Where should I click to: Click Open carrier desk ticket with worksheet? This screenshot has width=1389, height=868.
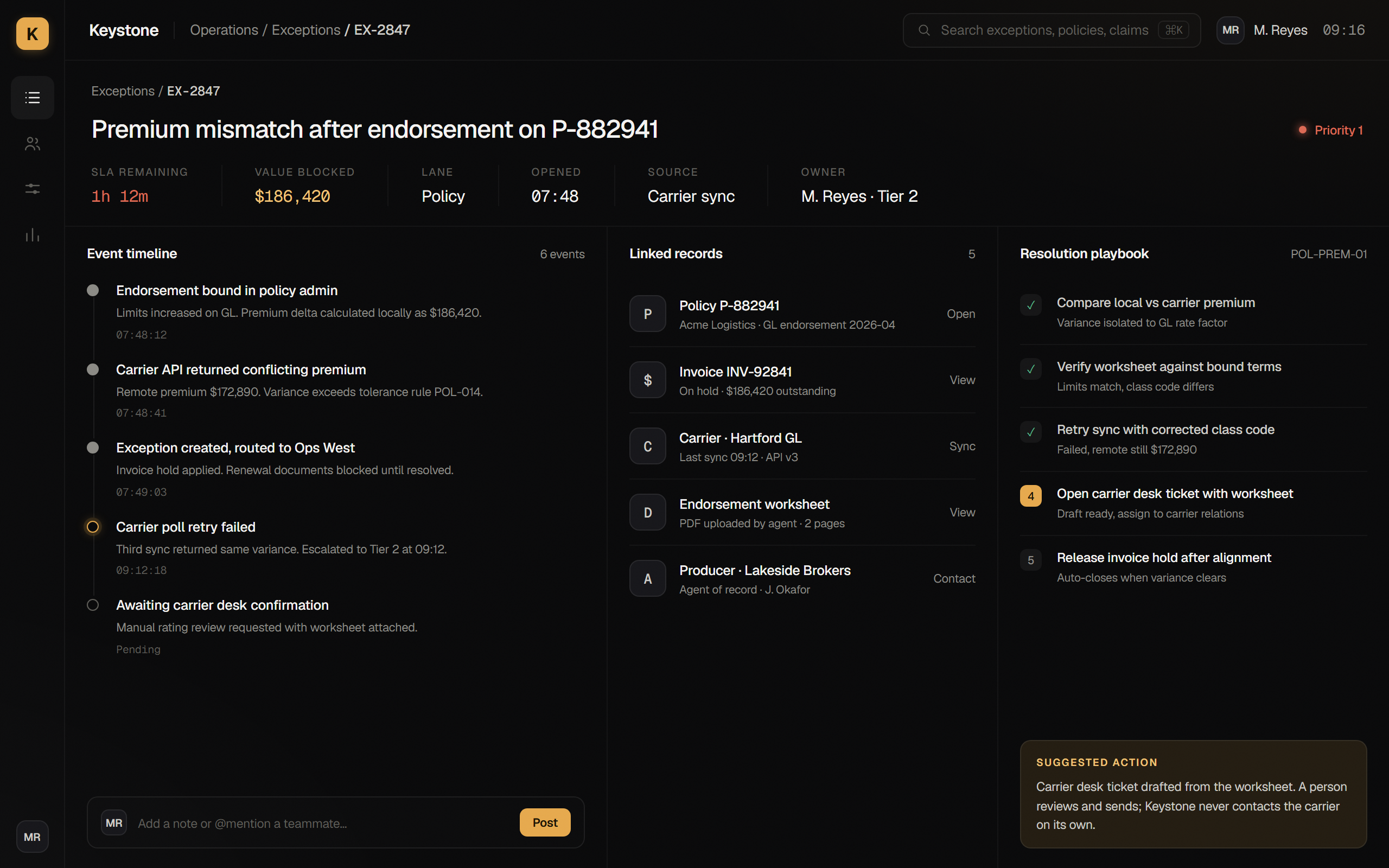click(1174, 494)
